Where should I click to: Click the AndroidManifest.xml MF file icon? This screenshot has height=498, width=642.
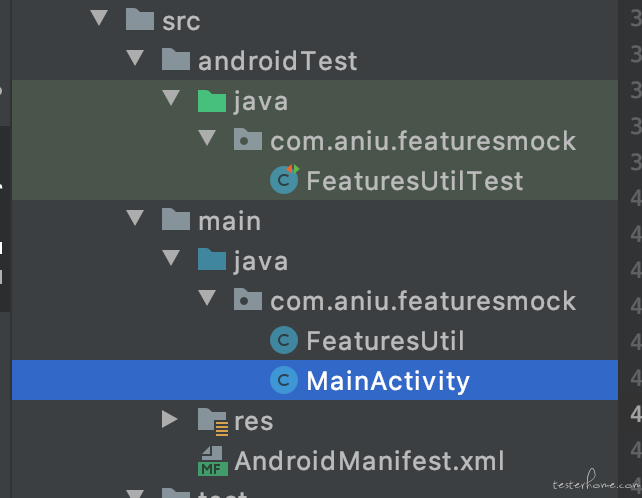click(x=213, y=461)
